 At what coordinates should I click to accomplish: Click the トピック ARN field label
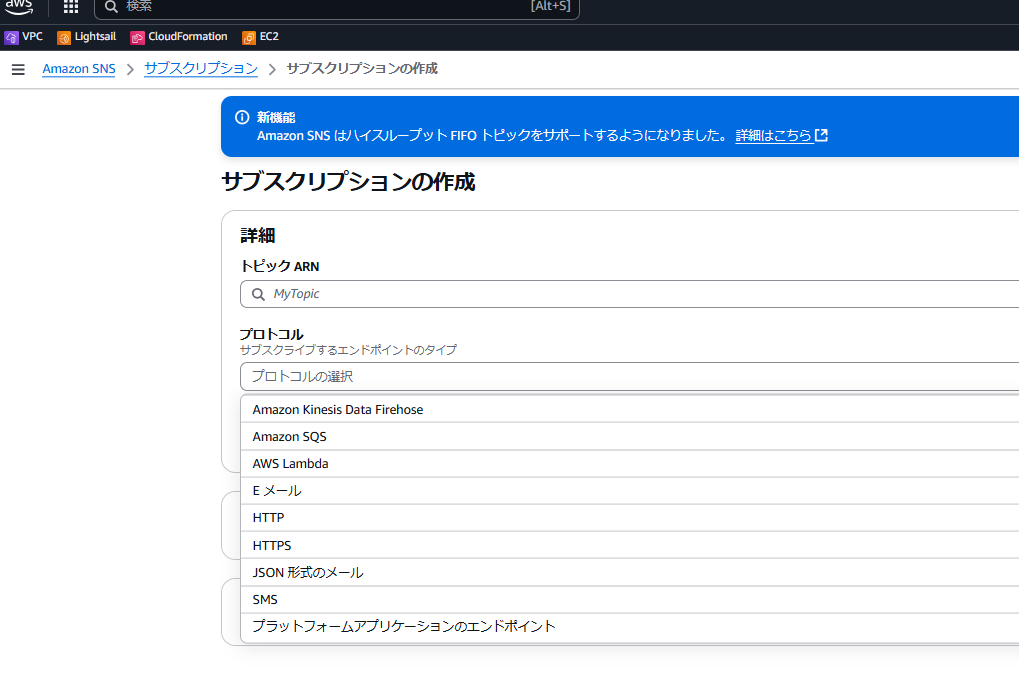coord(279,266)
